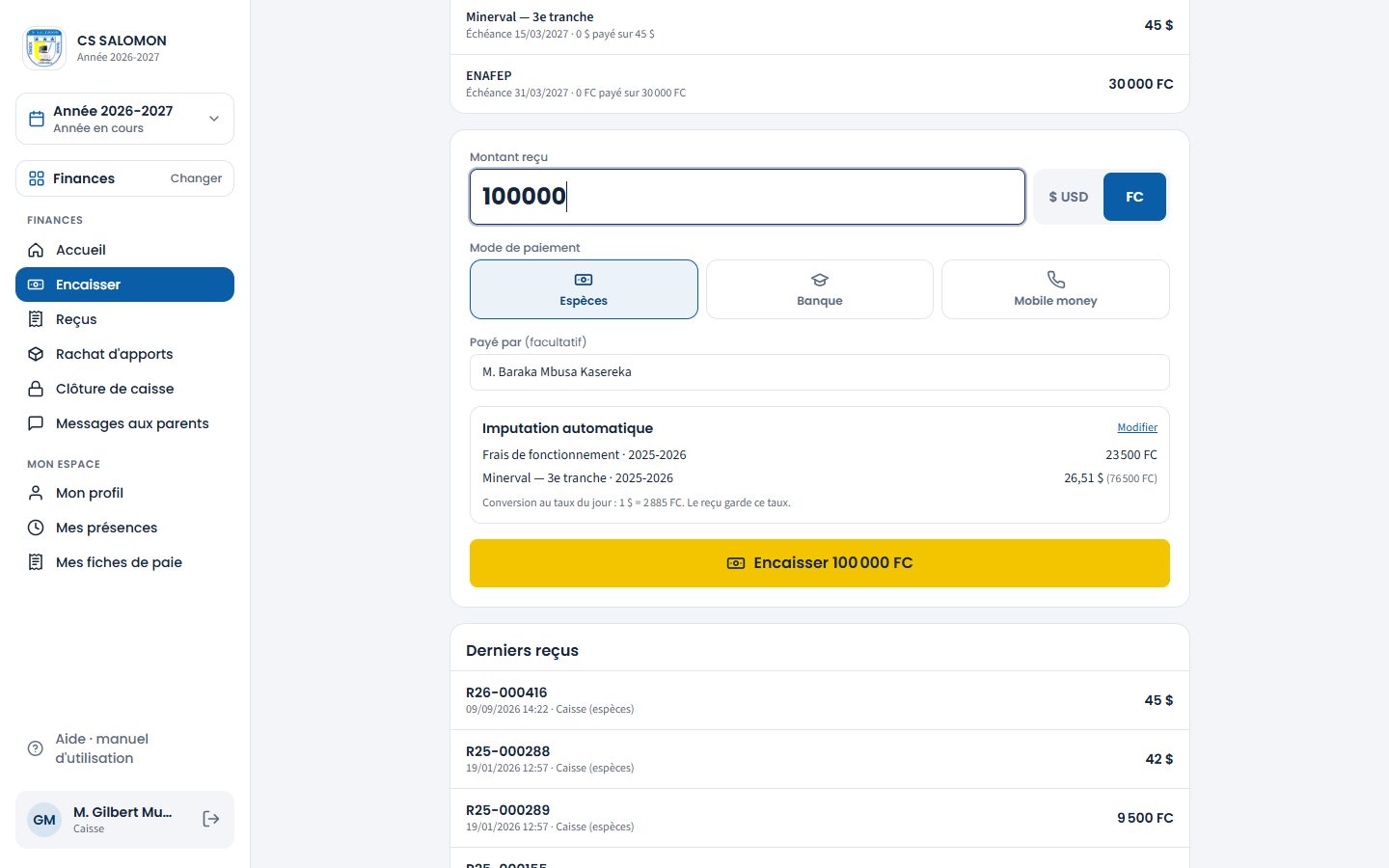This screenshot has height=868, width=1389.
Task: Click Modifier link in Imputation automatique
Action: 1137,427
